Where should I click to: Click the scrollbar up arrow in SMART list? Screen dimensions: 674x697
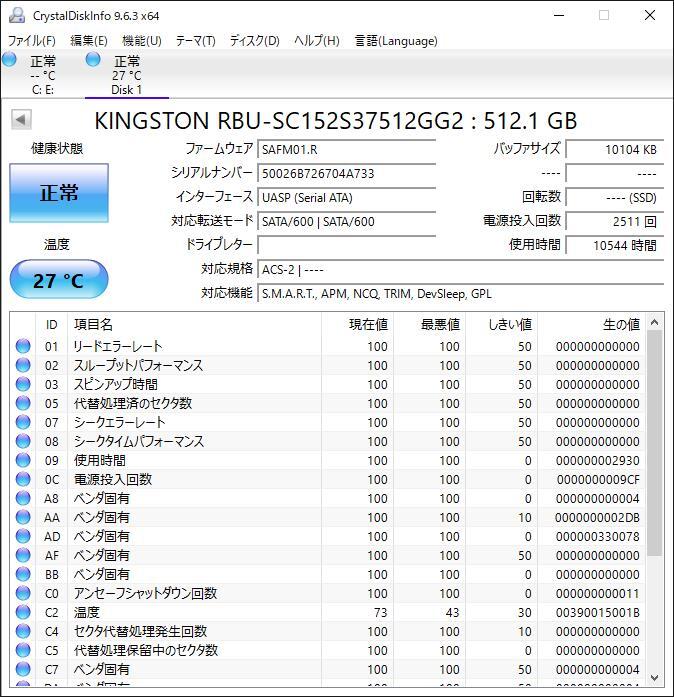tap(655, 323)
